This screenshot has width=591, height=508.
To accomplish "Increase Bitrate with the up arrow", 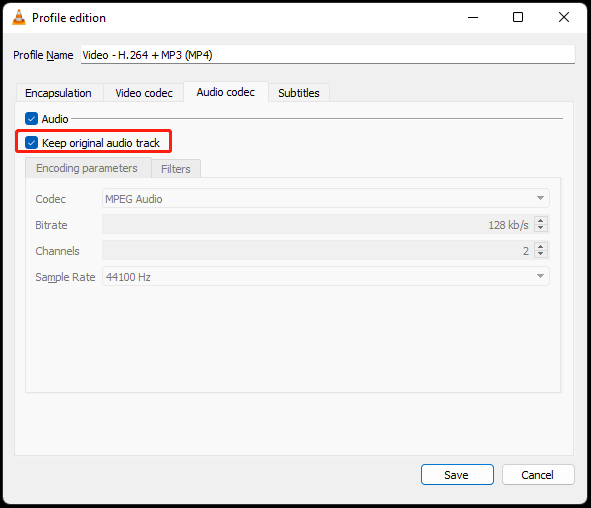I will [x=541, y=220].
